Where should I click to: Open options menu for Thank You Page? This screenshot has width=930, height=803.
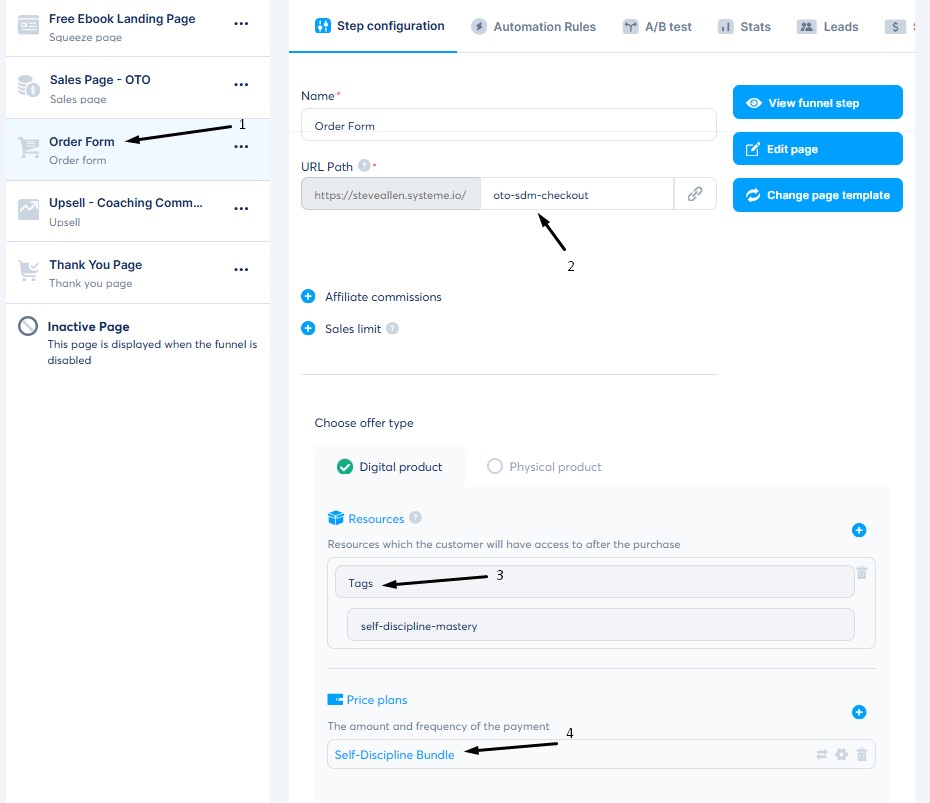[x=241, y=270]
